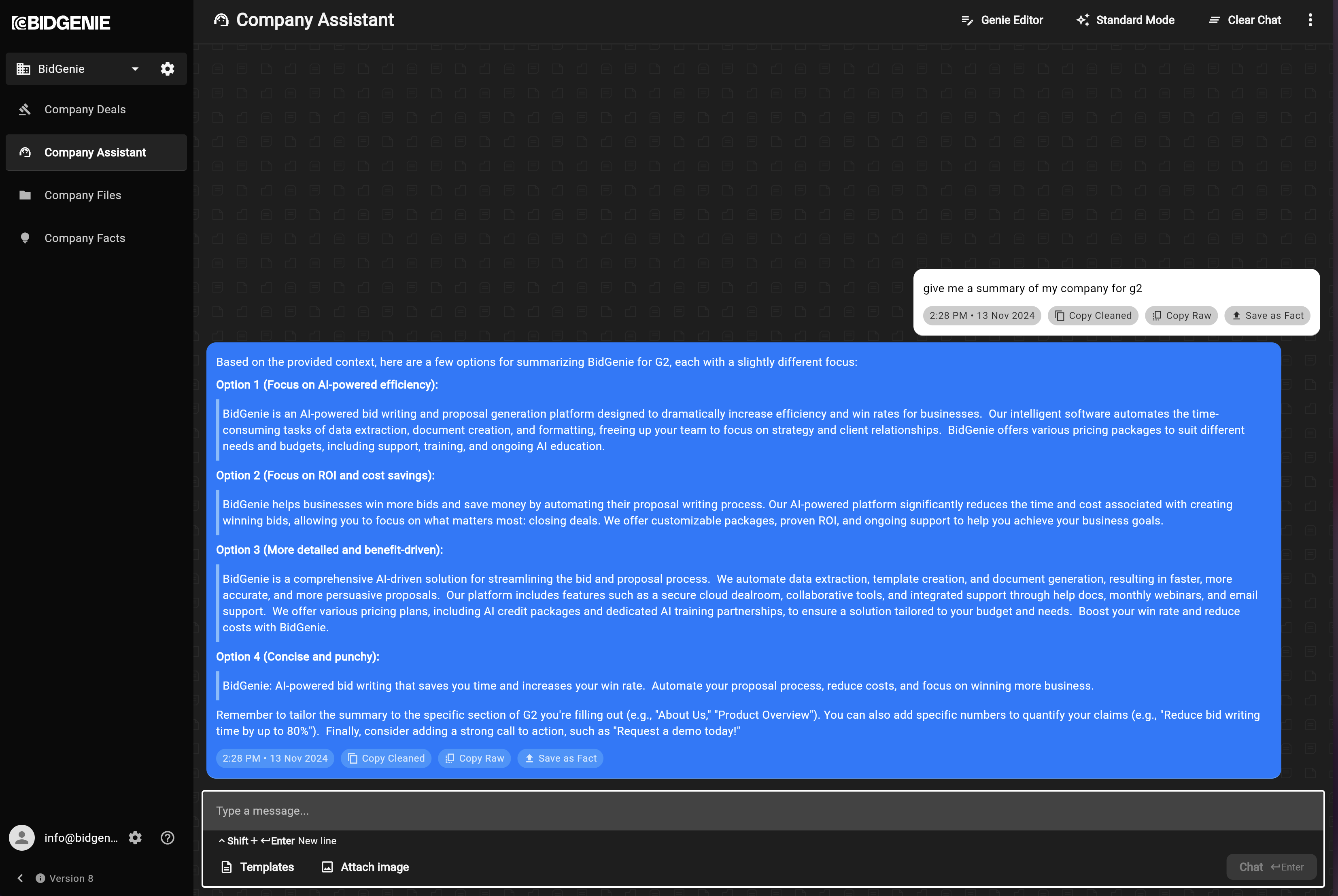Copy Cleaned on the assistant's blue reply

(386, 758)
